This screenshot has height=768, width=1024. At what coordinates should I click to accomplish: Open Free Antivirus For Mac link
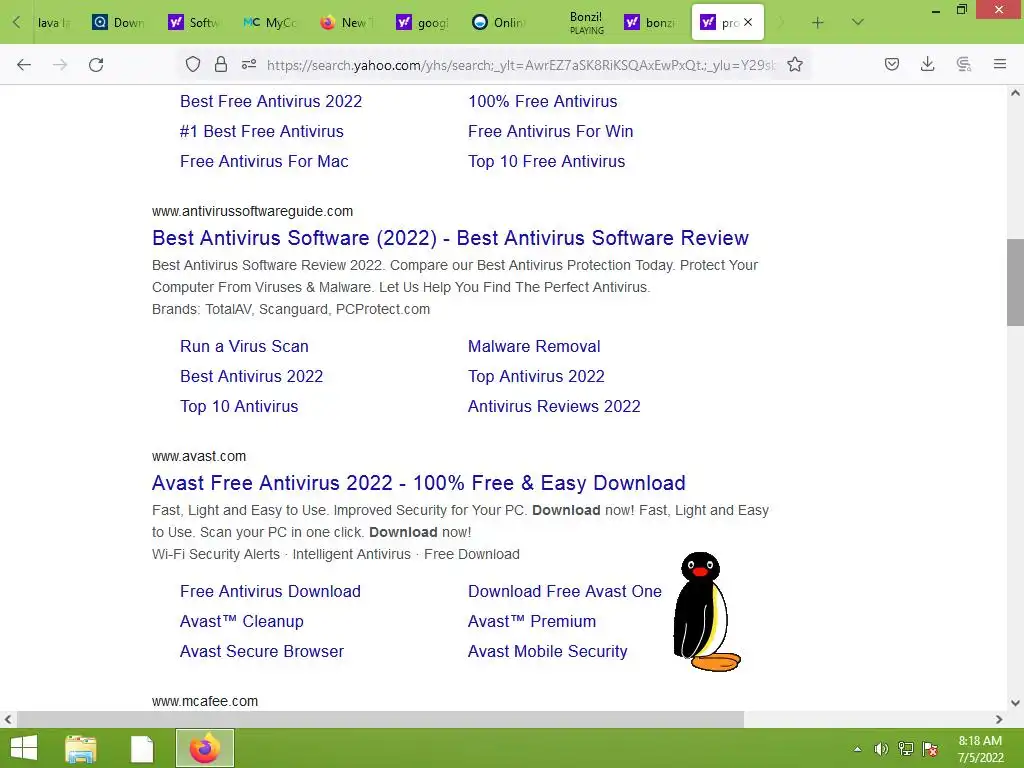(x=264, y=161)
